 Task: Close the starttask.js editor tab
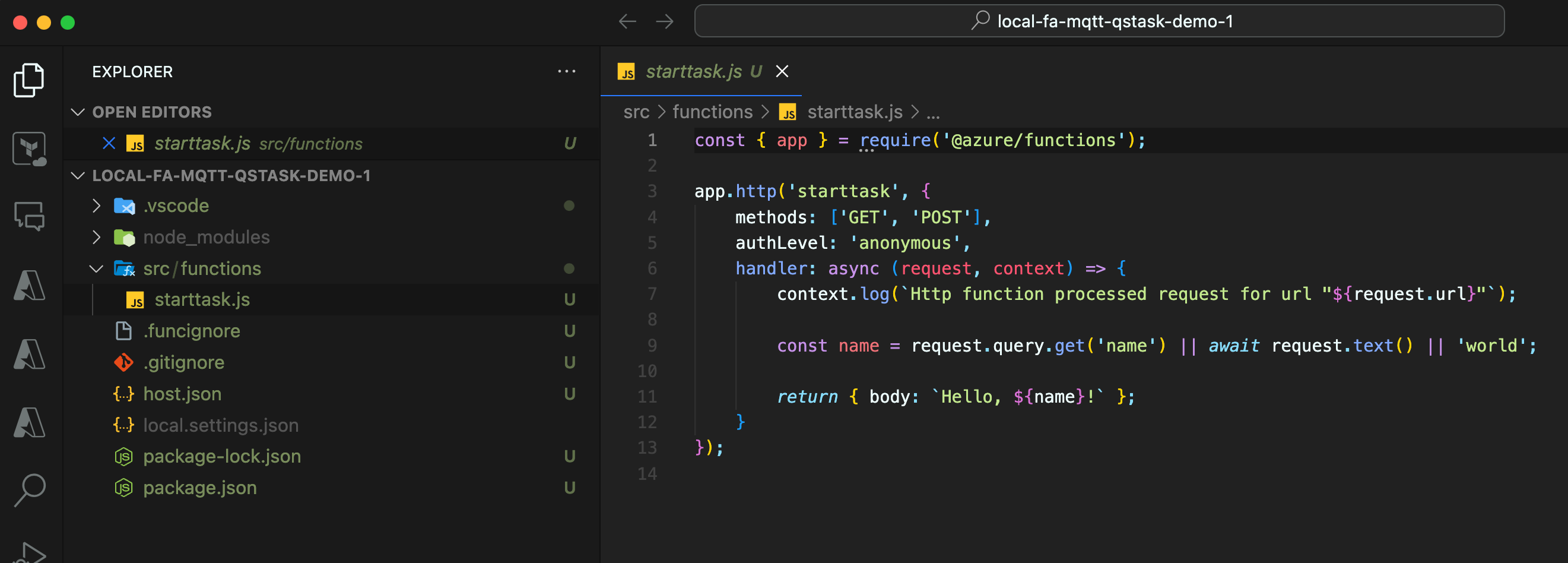click(x=782, y=72)
